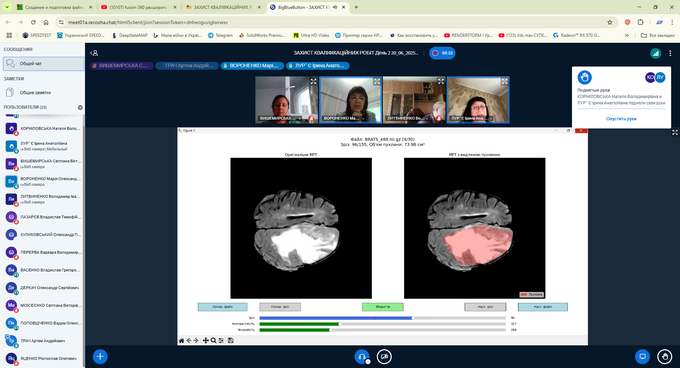This screenshot has width=680, height=368.
Task: Open matplotlib configure subplots icon
Action: [x=221, y=341]
